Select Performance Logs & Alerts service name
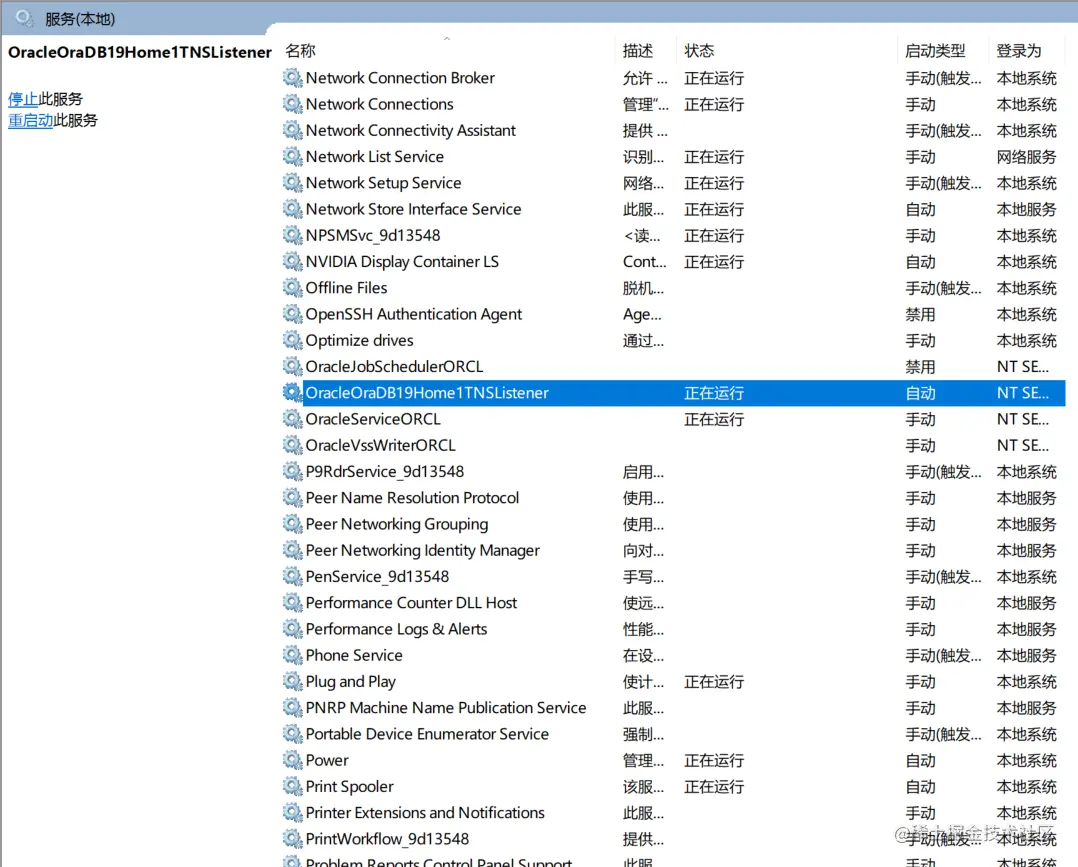1078x867 pixels. click(x=396, y=629)
